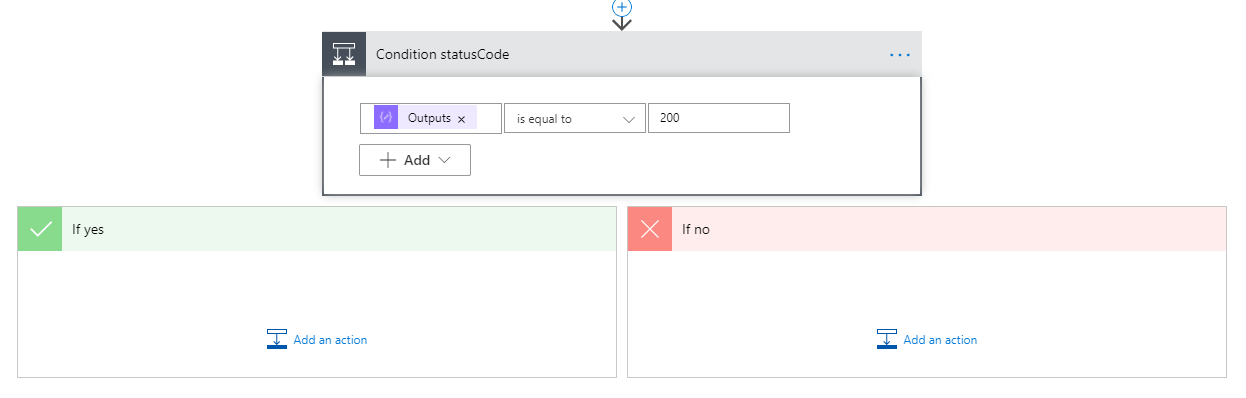Expand the Add row dropdown button
This screenshot has width=1246, height=398.
click(415, 160)
